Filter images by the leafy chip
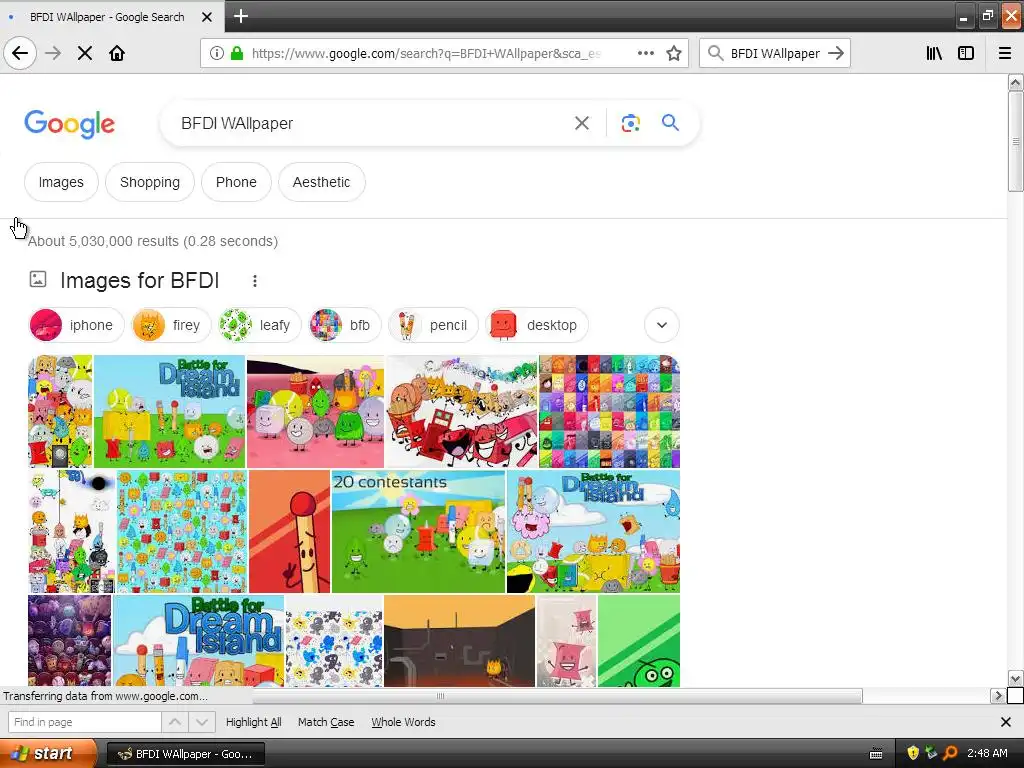This screenshot has width=1024, height=768. tap(259, 325)
